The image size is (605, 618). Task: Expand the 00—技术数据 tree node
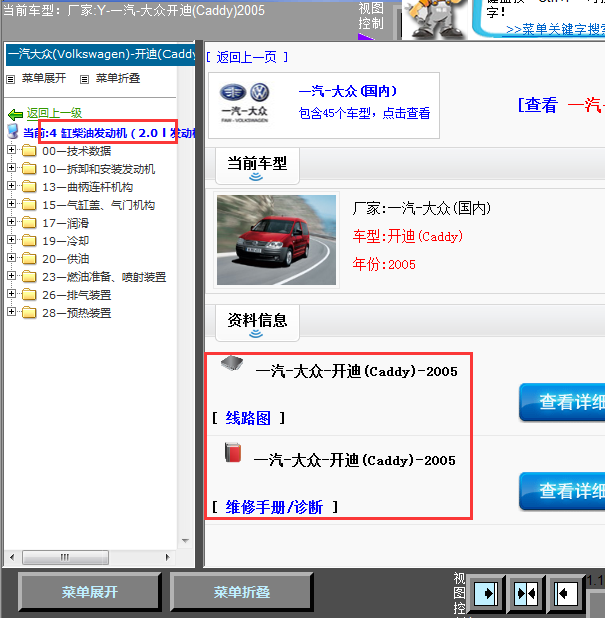point(11,149)
